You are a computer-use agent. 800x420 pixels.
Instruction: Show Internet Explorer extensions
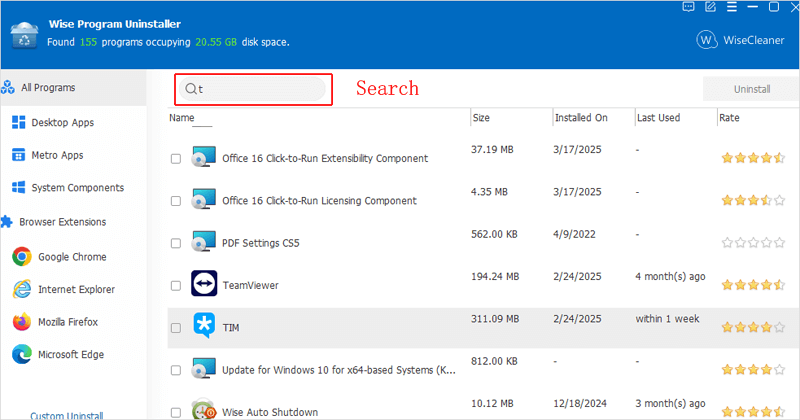77,289
